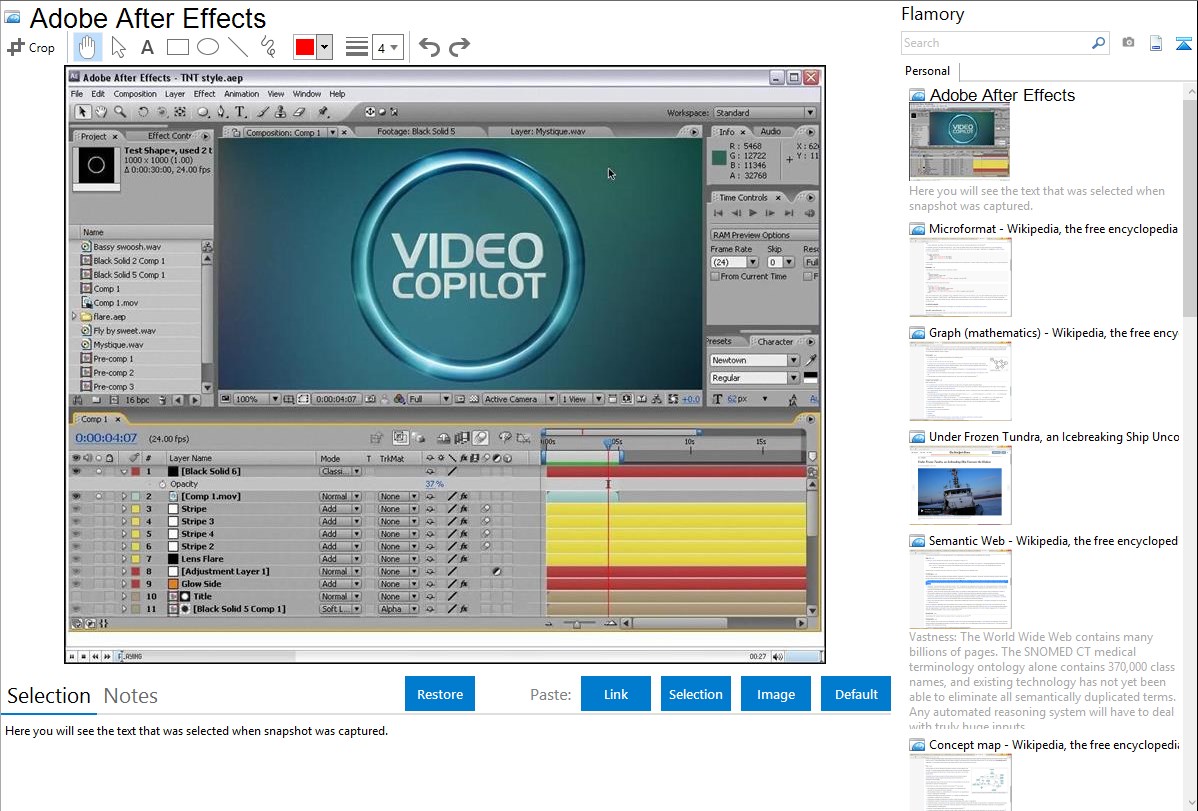The width and height of the screenshot is (1198, 811).
Task: Click the Paste Link button
Action: tap(616, 694)
